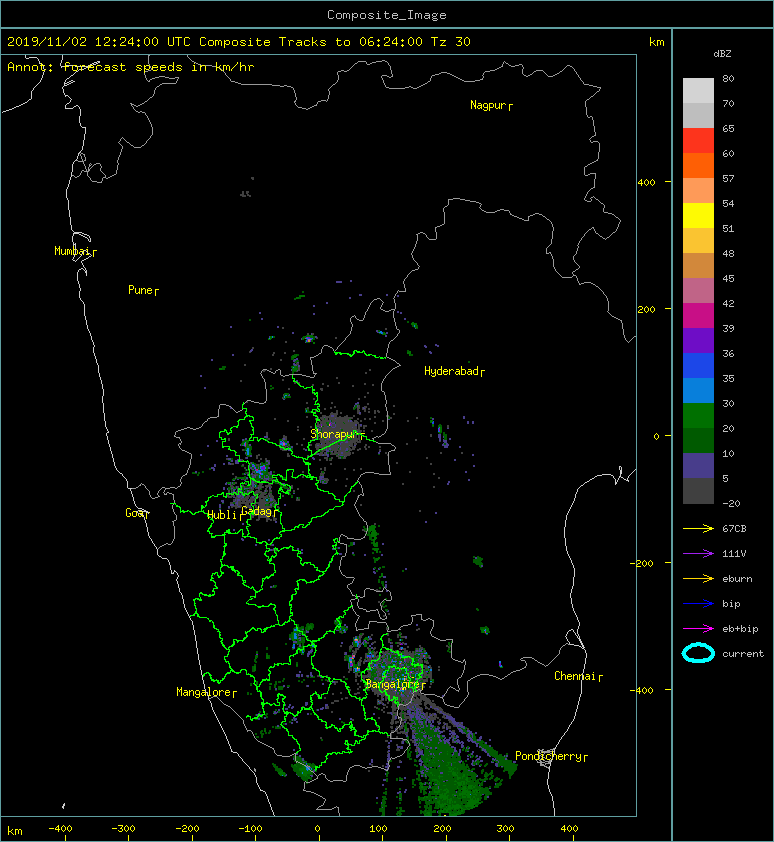
Task: Select the purple 39 dBZ swatch
Action: pos(698,340)
